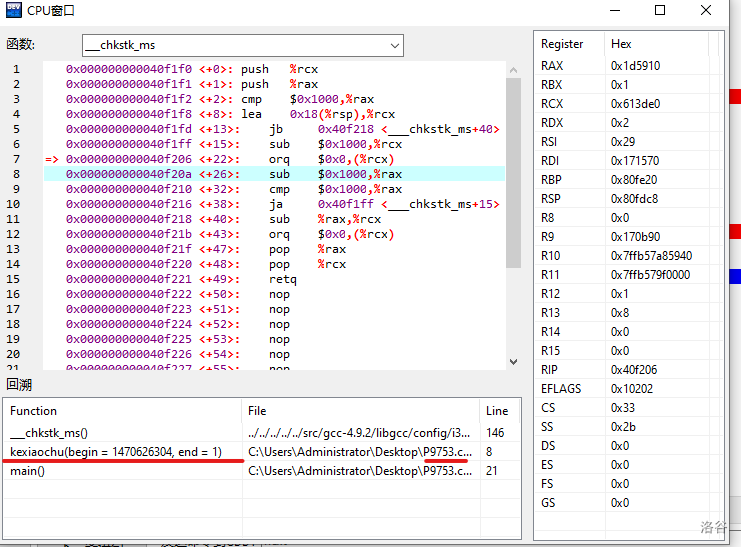This screenshot has width=741, height=547.
Task: Select the main() backtrace frame
Action: [x=27, y=471]
